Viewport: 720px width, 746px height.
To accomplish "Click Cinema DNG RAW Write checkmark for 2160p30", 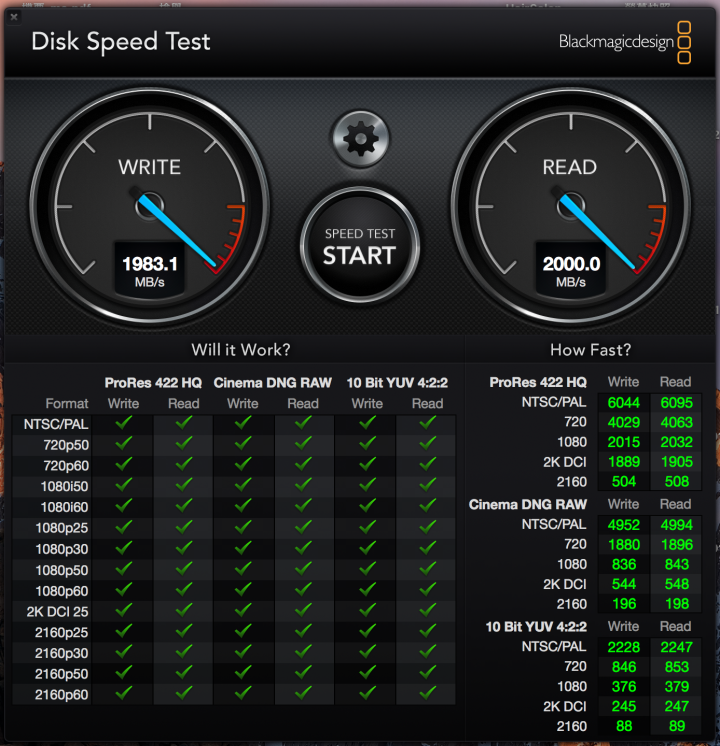I will pos(243,652).
